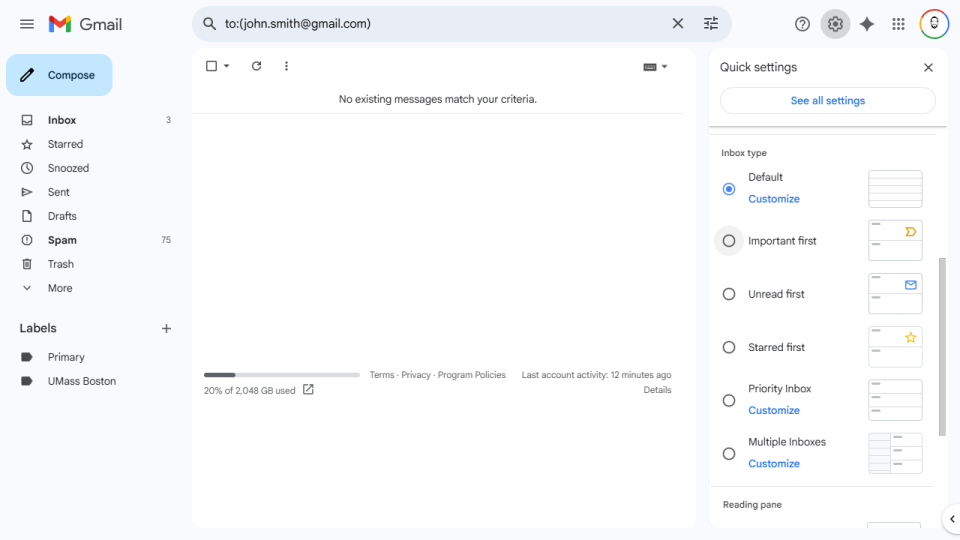Clear the search with the X icon
This screenshot has height=540, width=960.
click(677, 24)
